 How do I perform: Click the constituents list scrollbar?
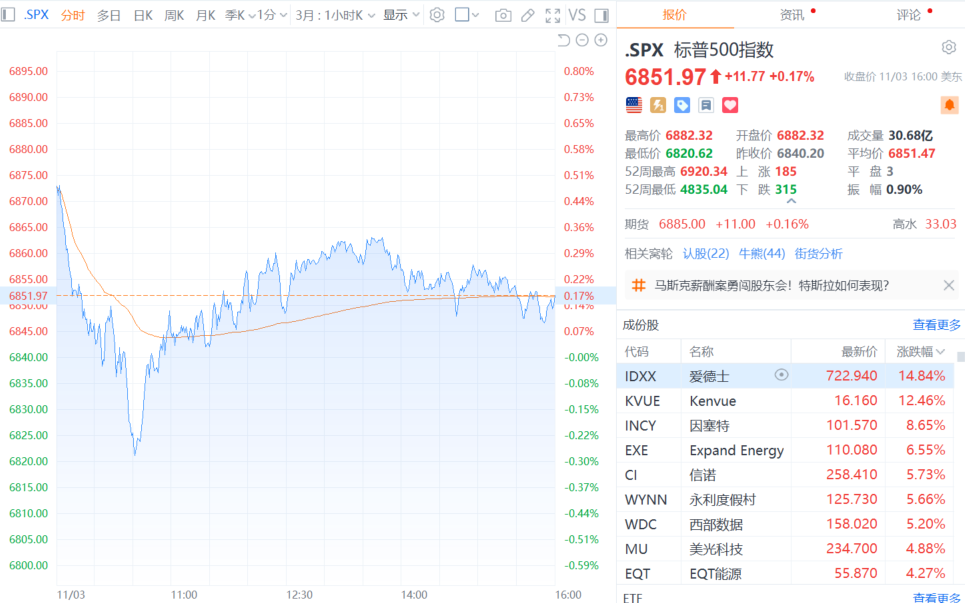click(961, 356)
